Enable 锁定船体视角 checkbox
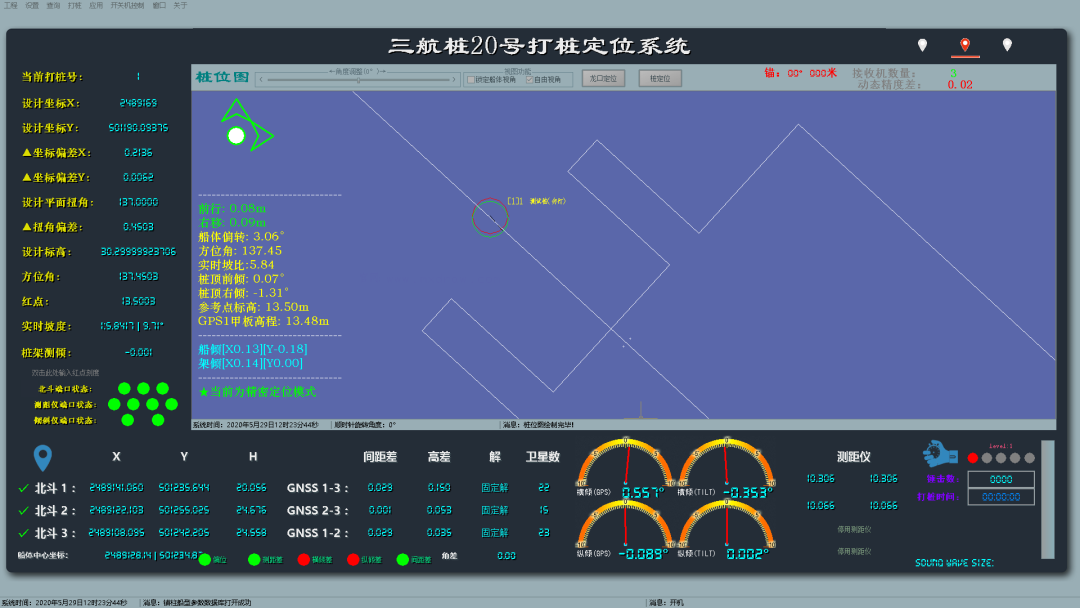1080x608 pixels. (471, 80)
